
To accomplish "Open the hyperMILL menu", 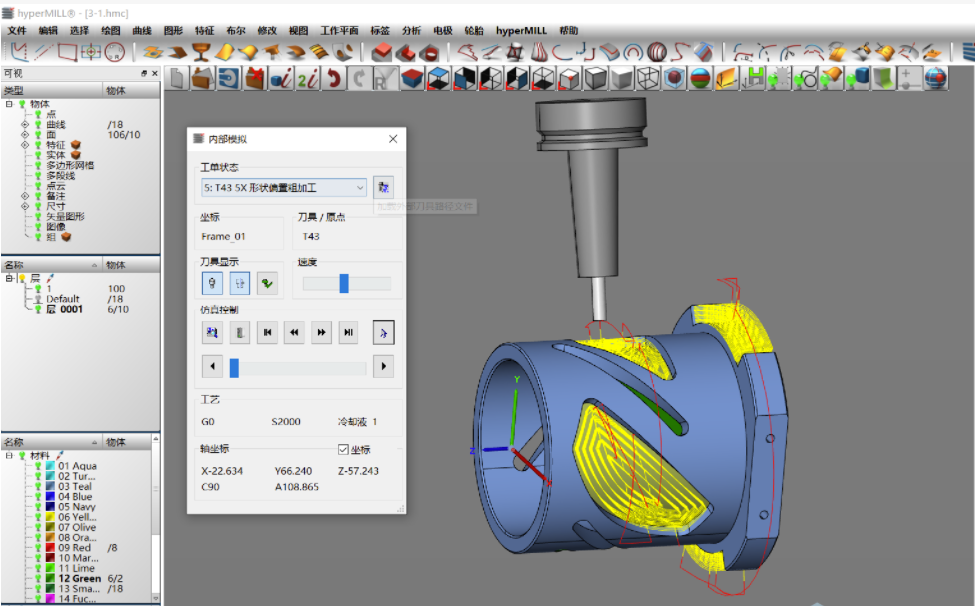I will pos(521,30).
